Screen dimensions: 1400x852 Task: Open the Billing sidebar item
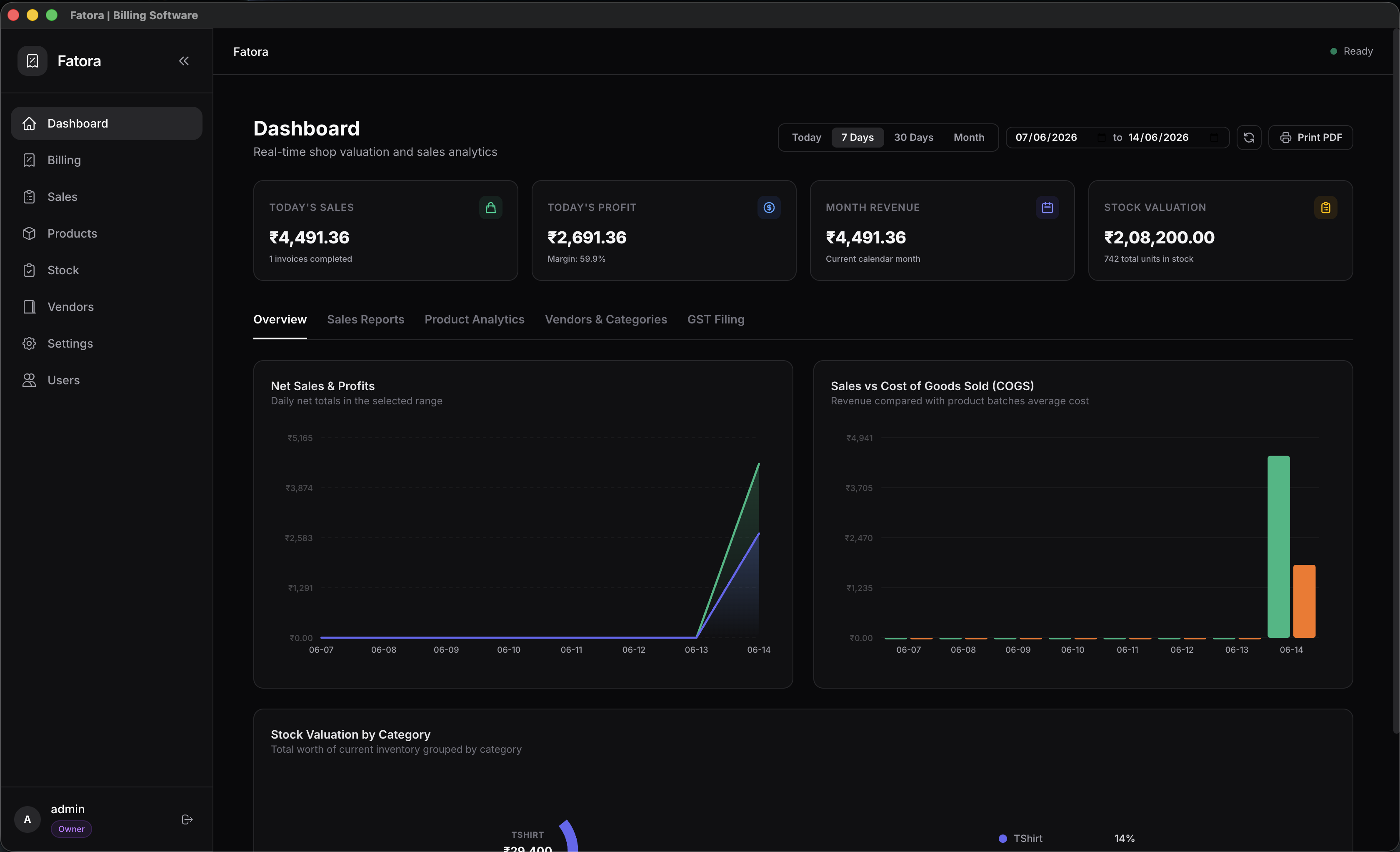[x=106, y=160]
